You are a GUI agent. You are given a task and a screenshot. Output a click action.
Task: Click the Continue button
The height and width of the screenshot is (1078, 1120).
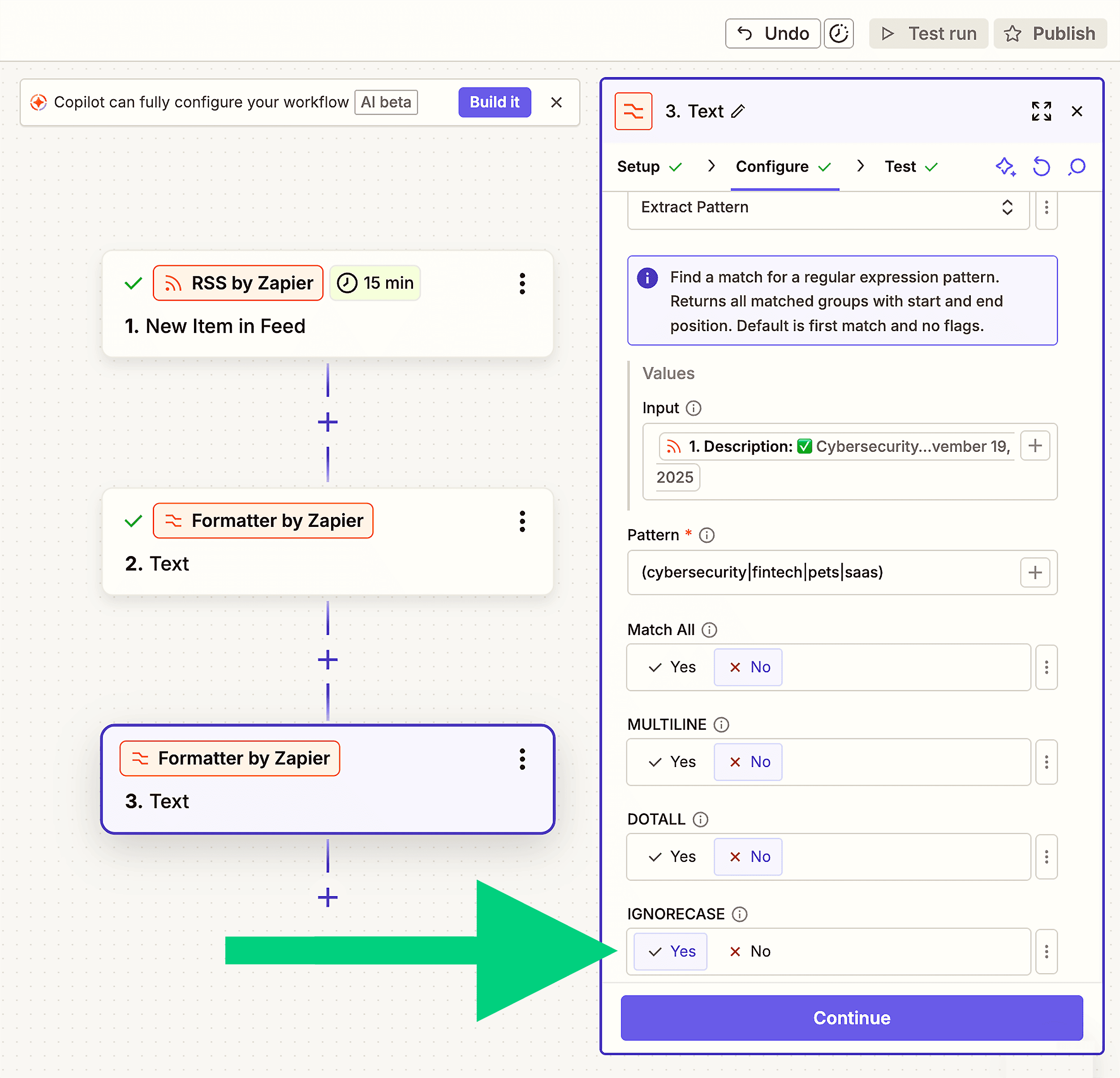click(x=851, y=1018)
